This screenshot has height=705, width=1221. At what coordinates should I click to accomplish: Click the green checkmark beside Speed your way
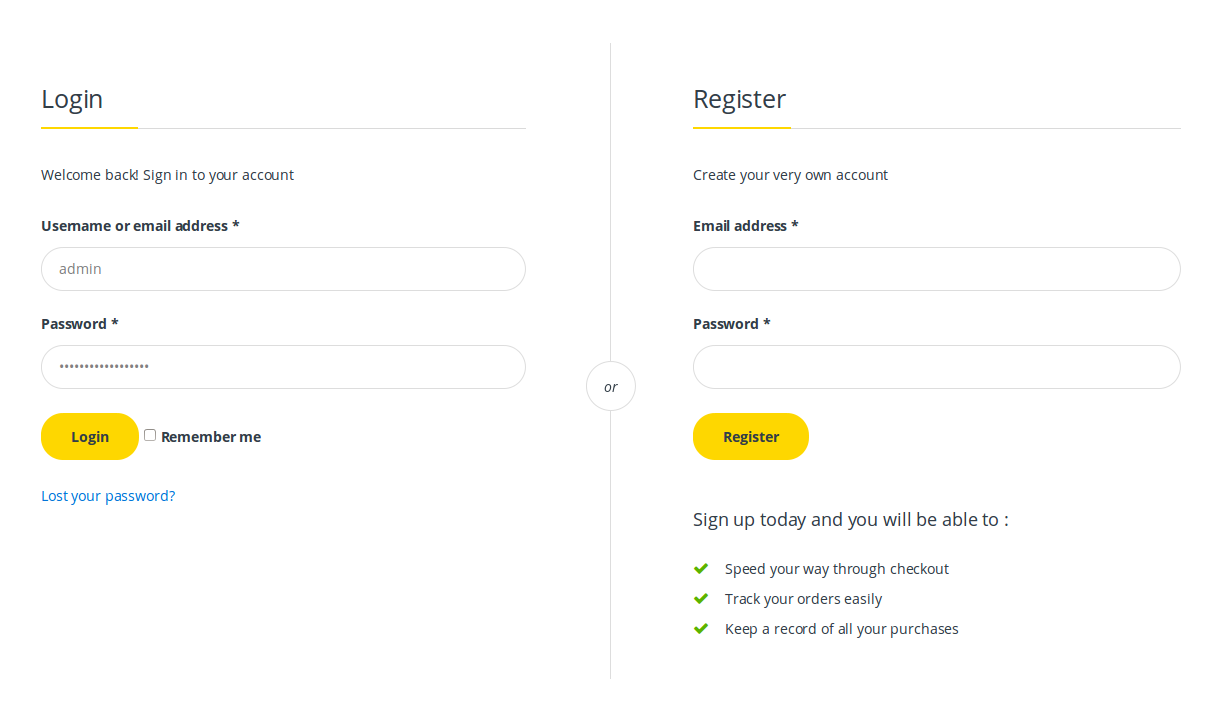[x=701, y=569]
